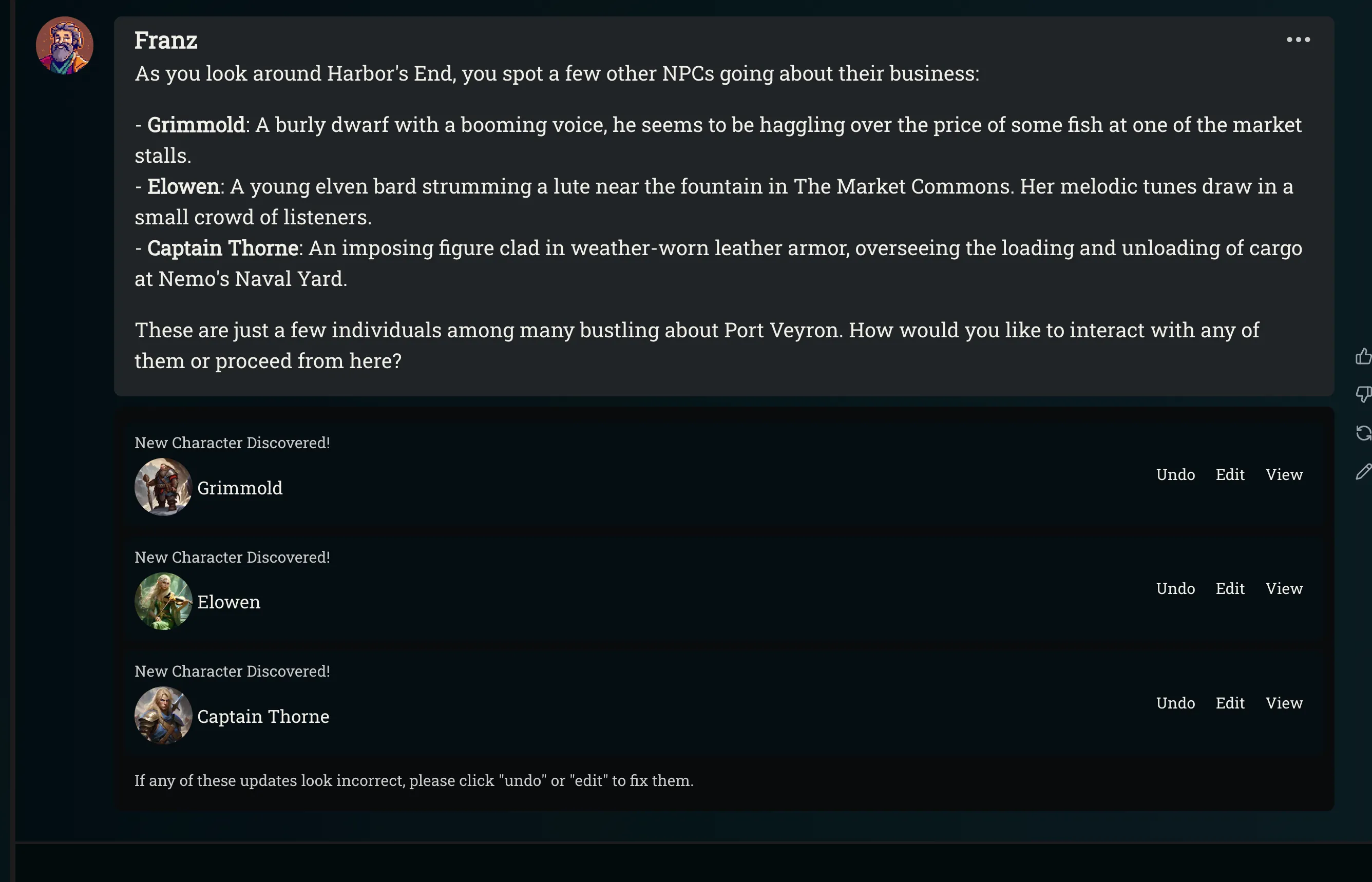Image resolution: width=1372 pixels, height=882 pixels.
Task: Edit the Captain Thorne character
Action: pos(1230,703)
